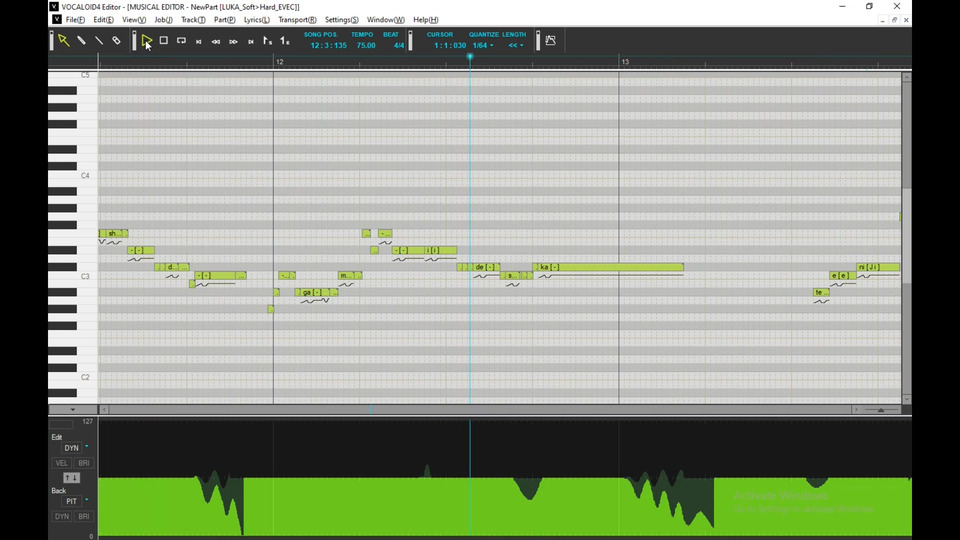This screenshot has height=540, width=960.
Task: Open the Help menu
Action: pos(425,20)
